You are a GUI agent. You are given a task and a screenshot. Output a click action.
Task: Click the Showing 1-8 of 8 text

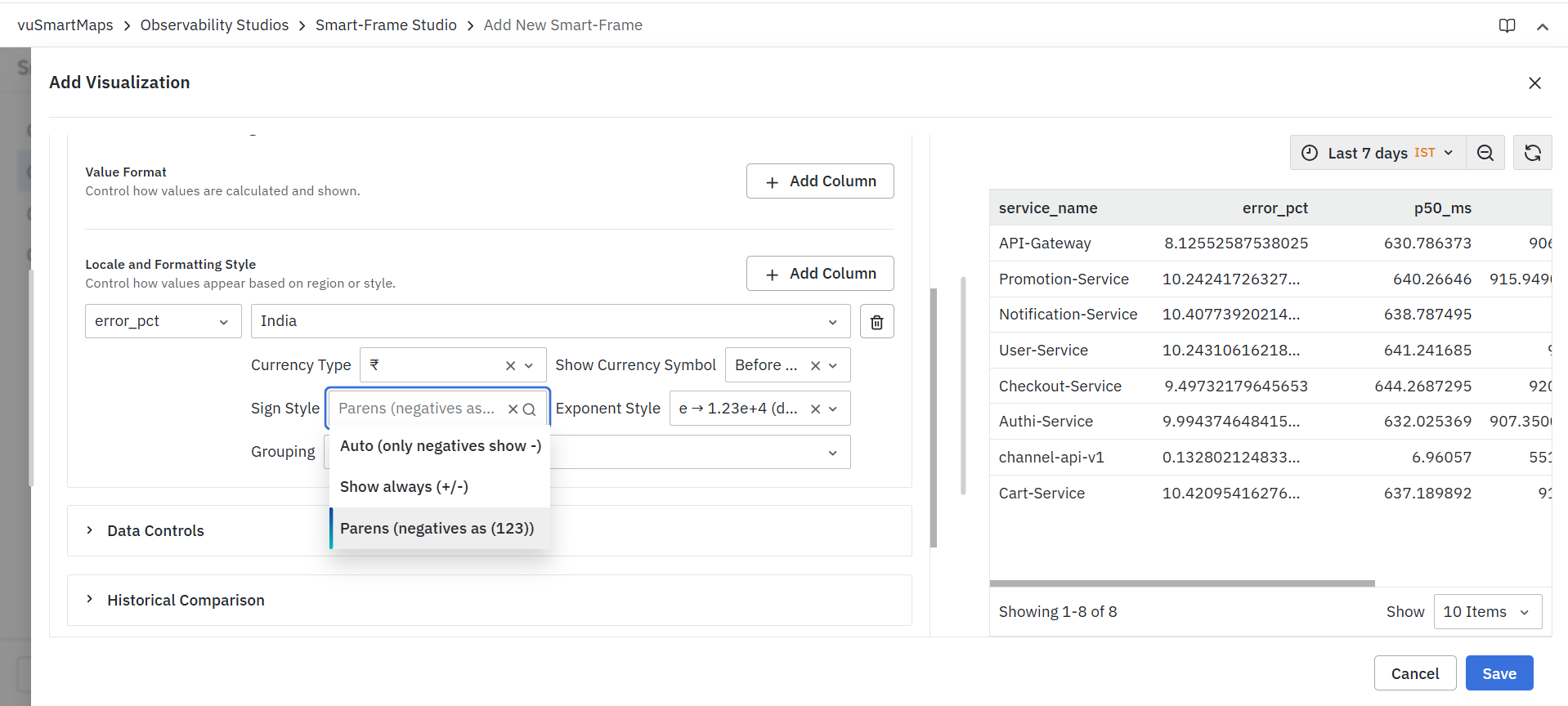[1058, 612]
